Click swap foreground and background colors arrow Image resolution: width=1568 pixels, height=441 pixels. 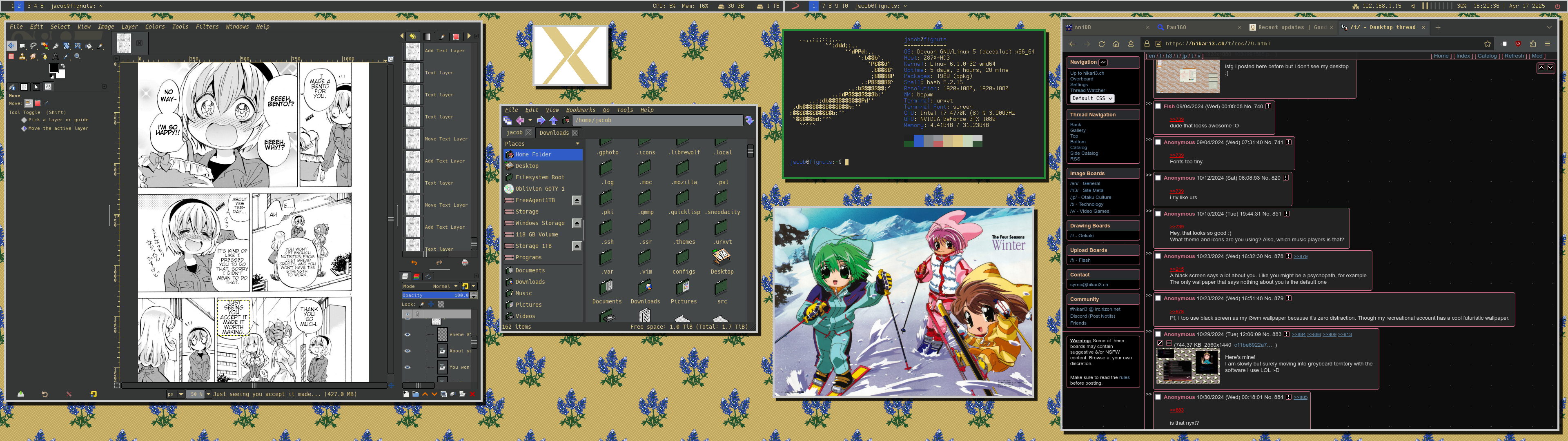click(63, 66)
